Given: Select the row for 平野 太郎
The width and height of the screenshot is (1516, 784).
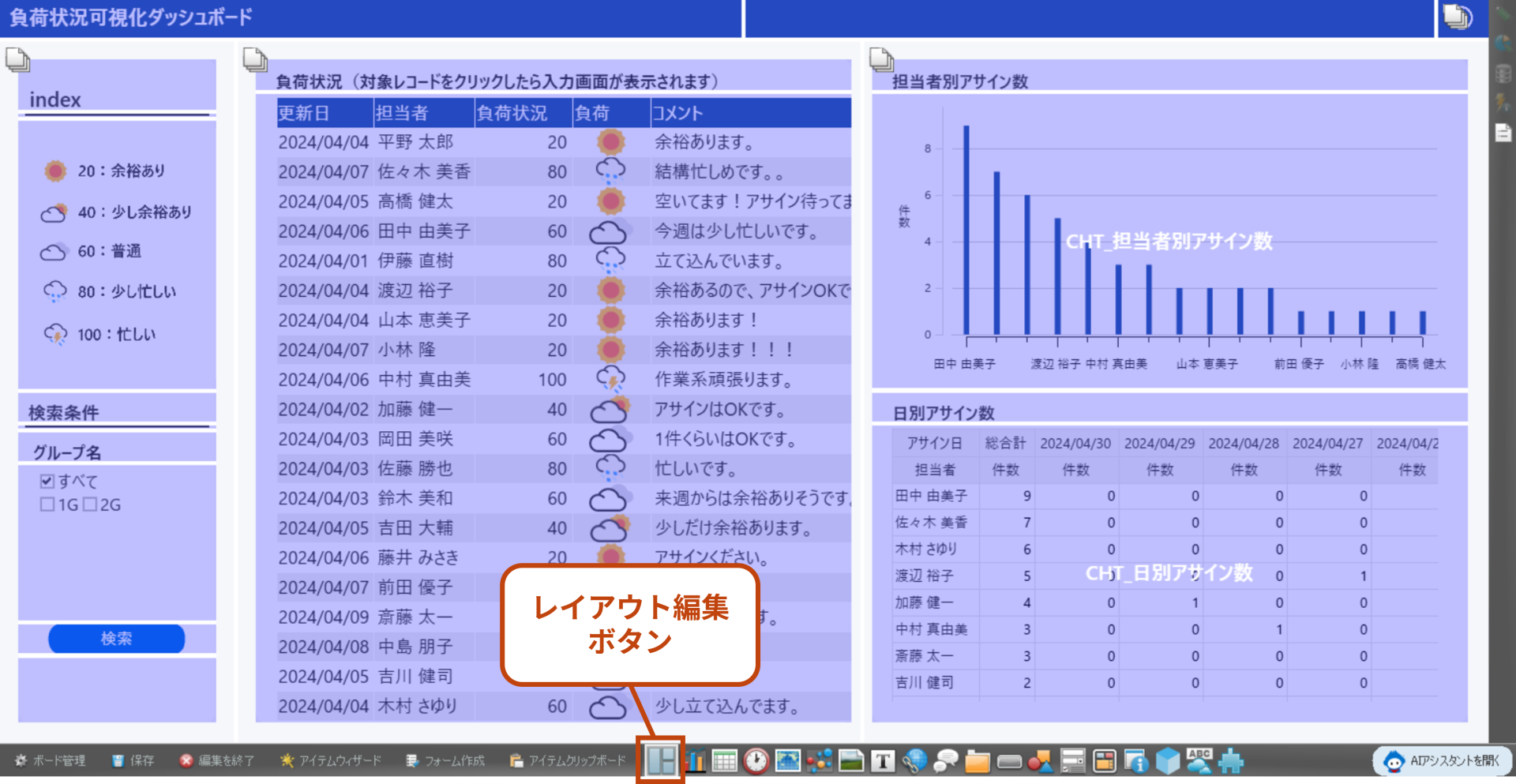Looking at the screenshot, I should (564, 142).
